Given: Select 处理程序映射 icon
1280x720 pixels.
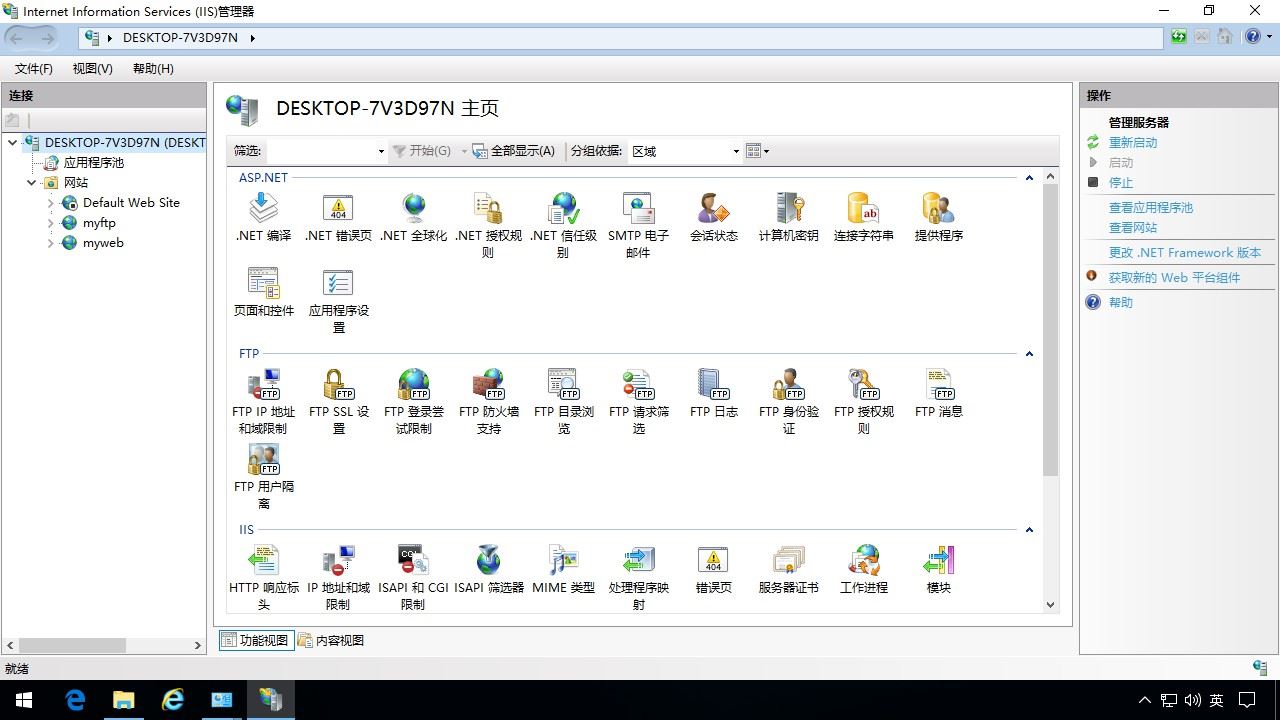Looking at the screenshot, I should pyautogui.click(x=638, y=577).
